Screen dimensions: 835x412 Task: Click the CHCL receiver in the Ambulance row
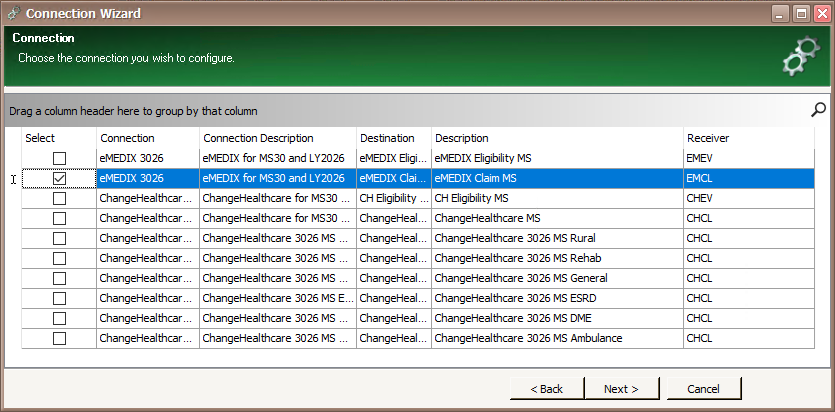pyautogui.click(x=749, y=338)
